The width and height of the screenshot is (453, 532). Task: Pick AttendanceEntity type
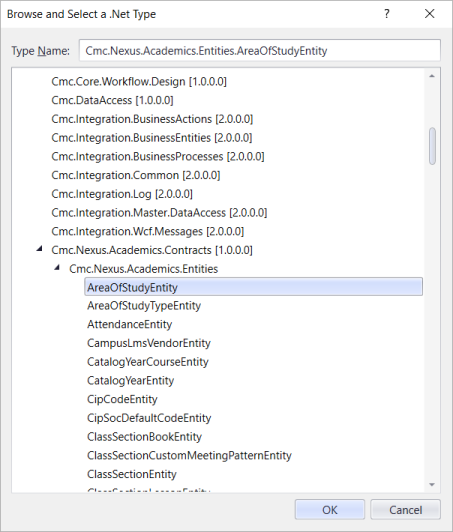[x=129, y=324]
